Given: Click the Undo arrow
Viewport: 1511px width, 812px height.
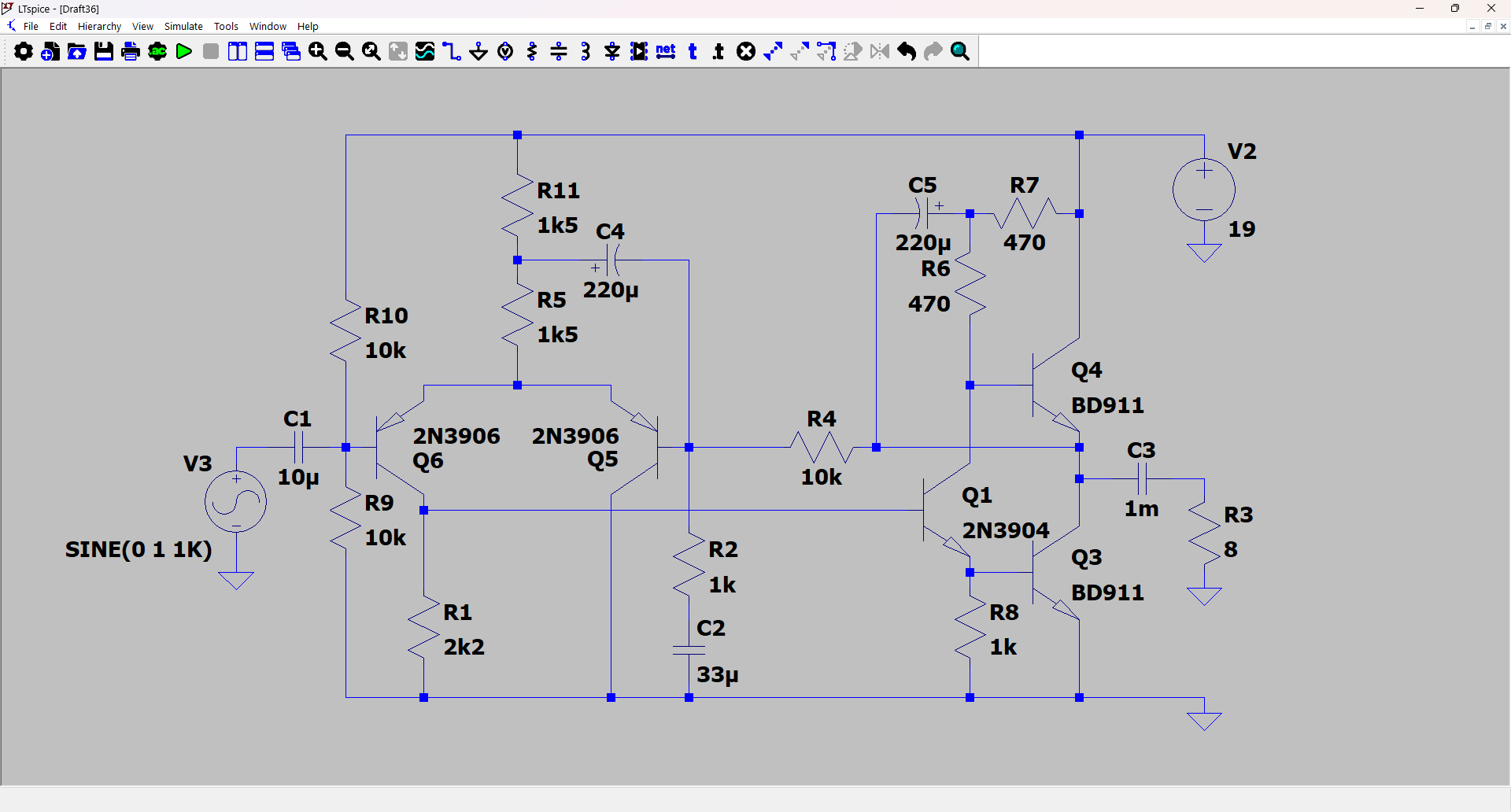Looking at the screenshot, I should click(907, 52).
